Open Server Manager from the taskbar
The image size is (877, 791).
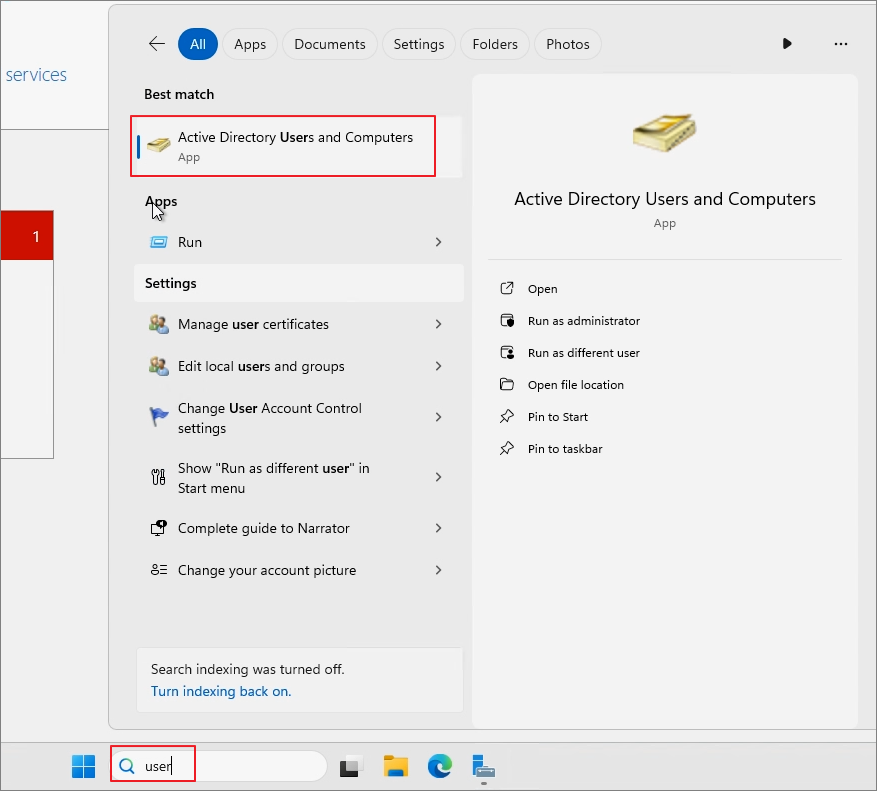point(484,766)
